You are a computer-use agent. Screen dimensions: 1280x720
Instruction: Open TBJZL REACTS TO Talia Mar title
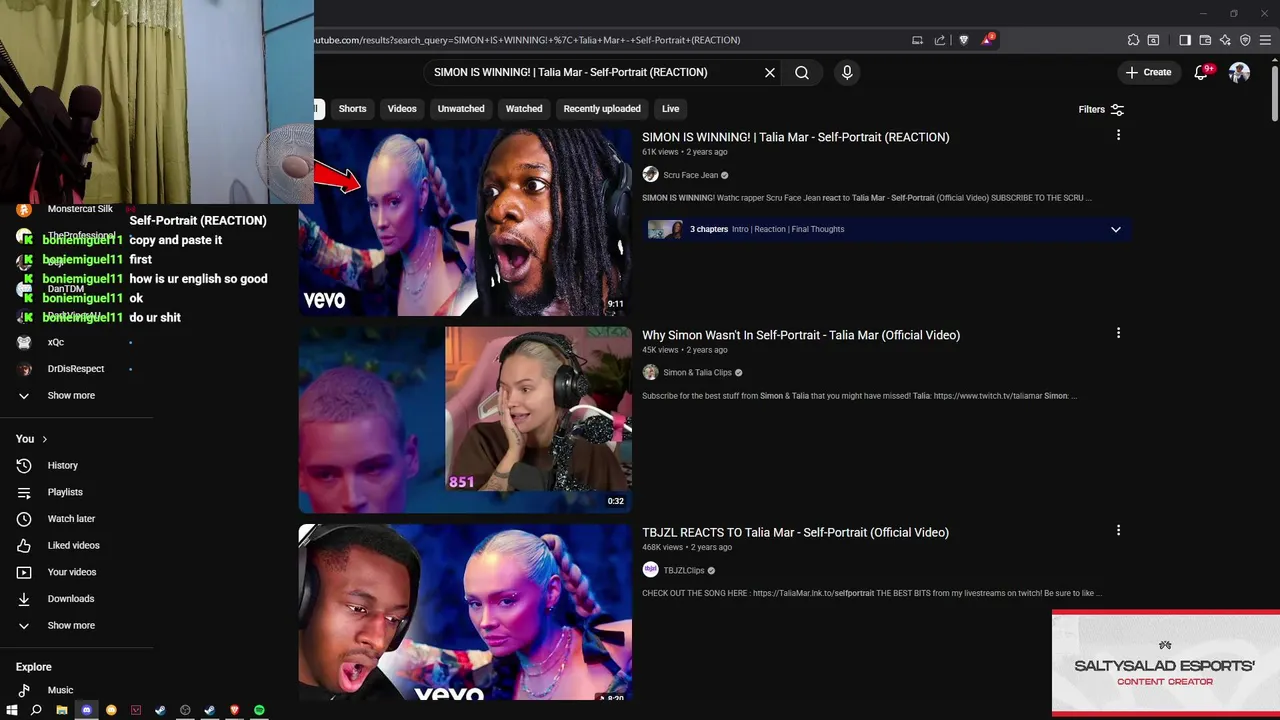tap(795, 533)
